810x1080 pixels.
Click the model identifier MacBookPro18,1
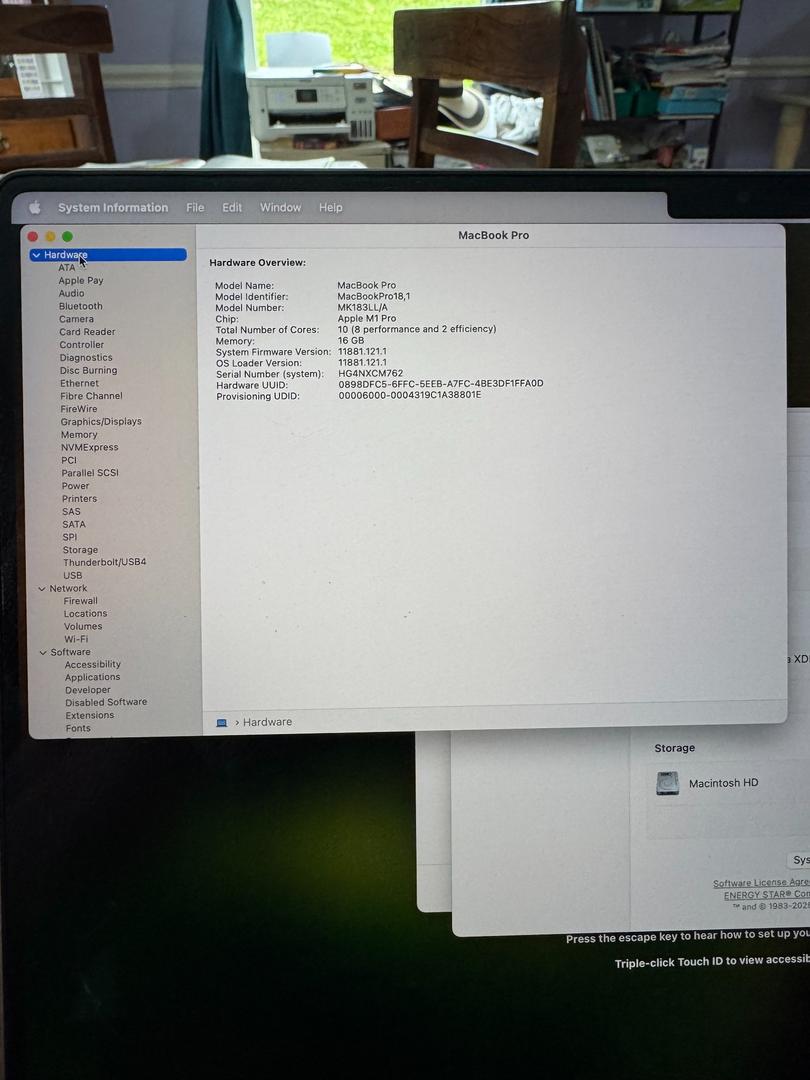(x=374, y=296)
